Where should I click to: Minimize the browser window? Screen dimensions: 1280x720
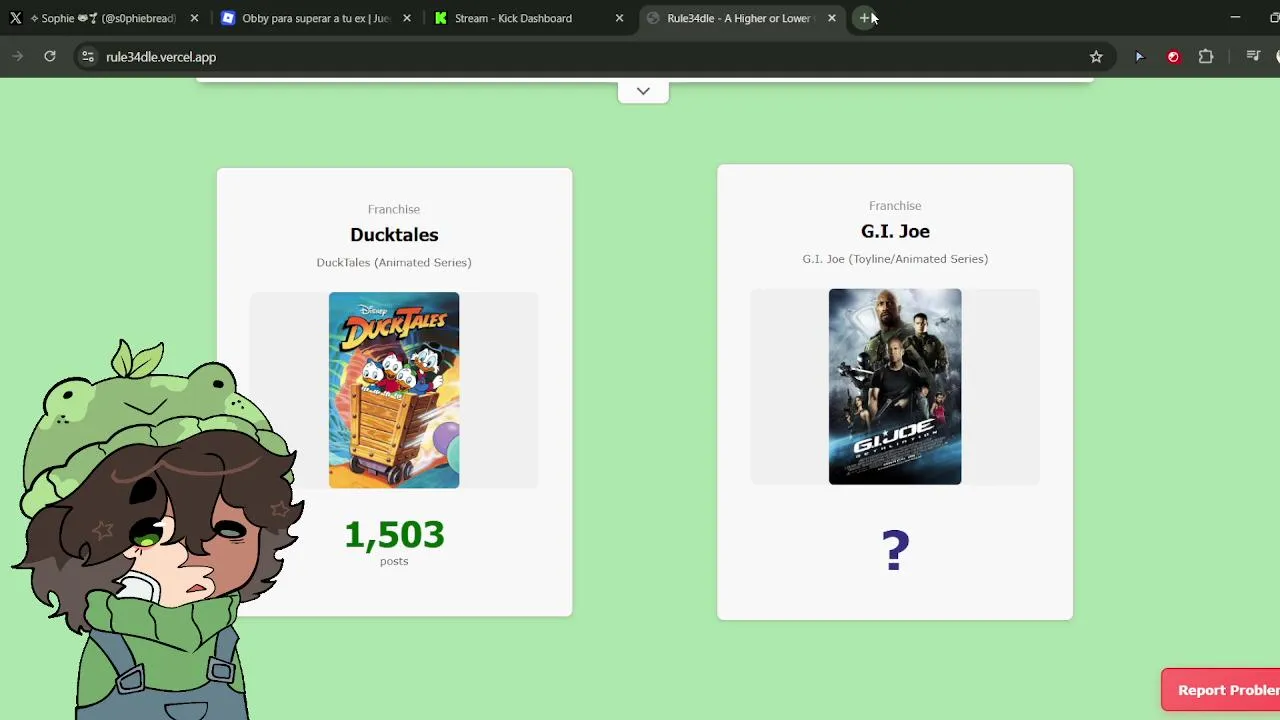click(1235, 18)
